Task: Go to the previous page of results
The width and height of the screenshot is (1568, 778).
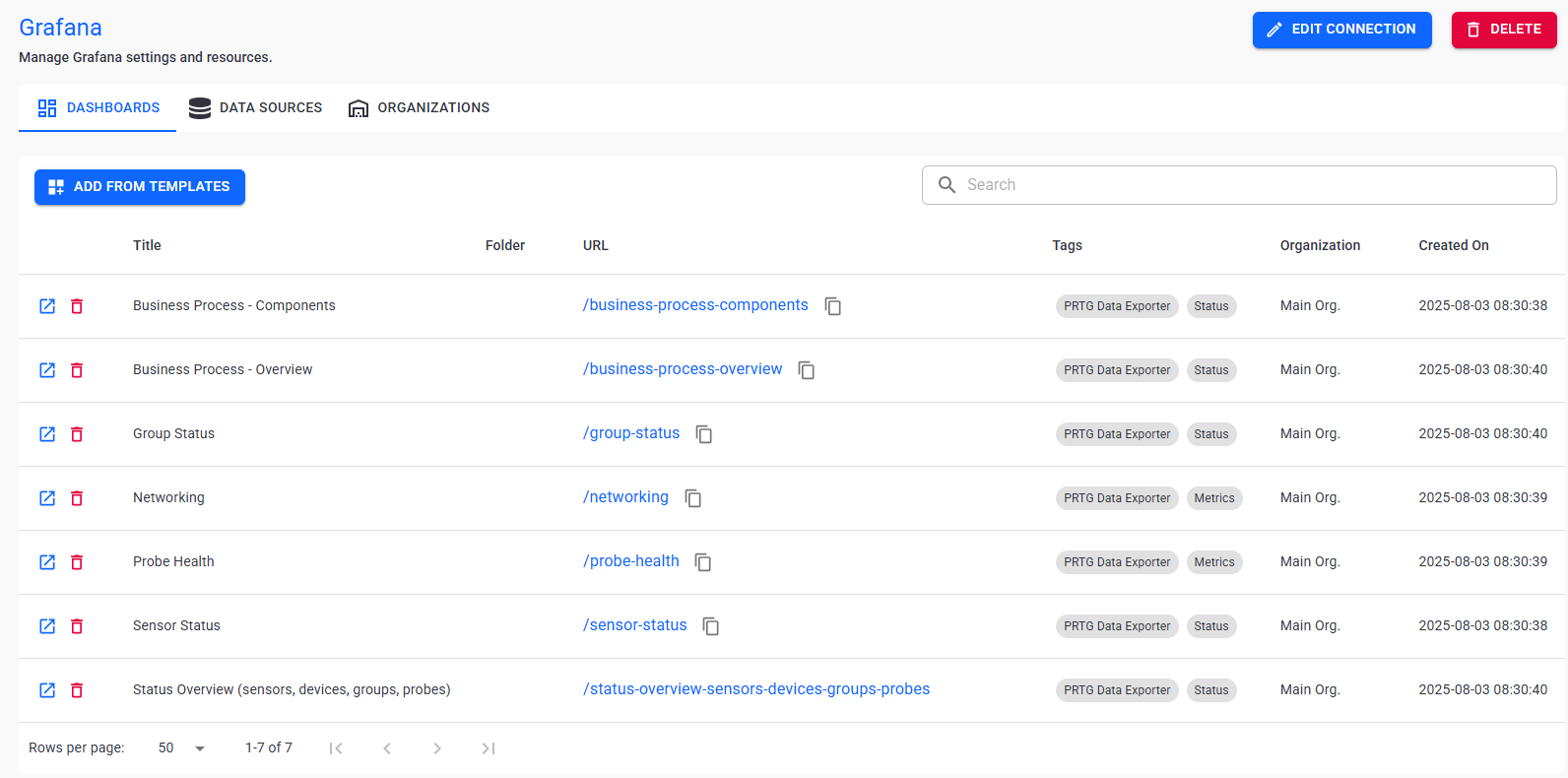Action: (387, 748)
